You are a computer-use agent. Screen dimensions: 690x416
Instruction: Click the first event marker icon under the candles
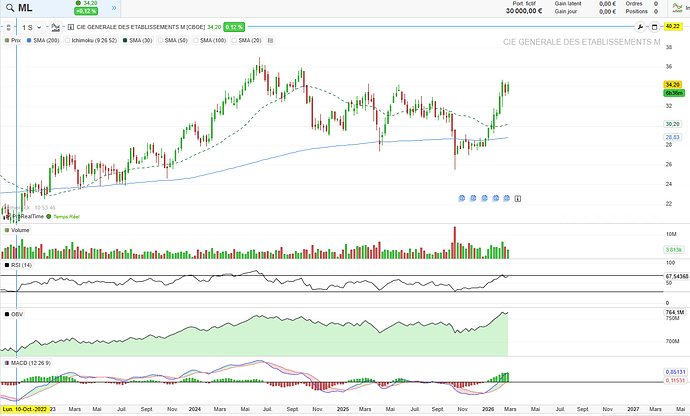(464, 197)
